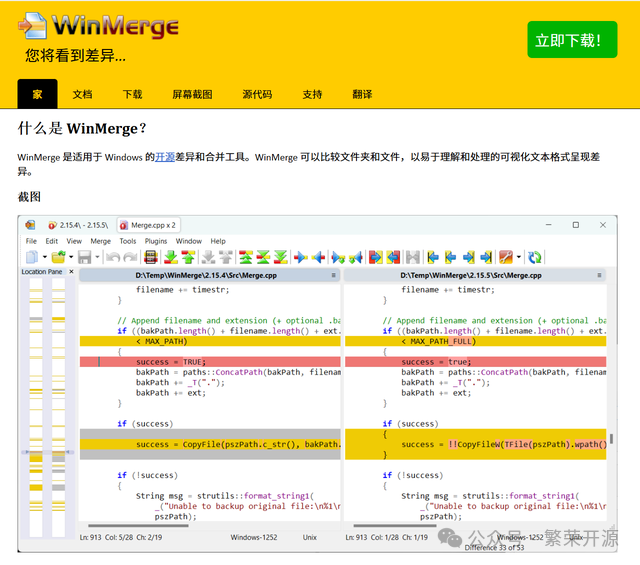Click Copy Left and Advance icon
The image size is (640, 565).
point(356,257)
